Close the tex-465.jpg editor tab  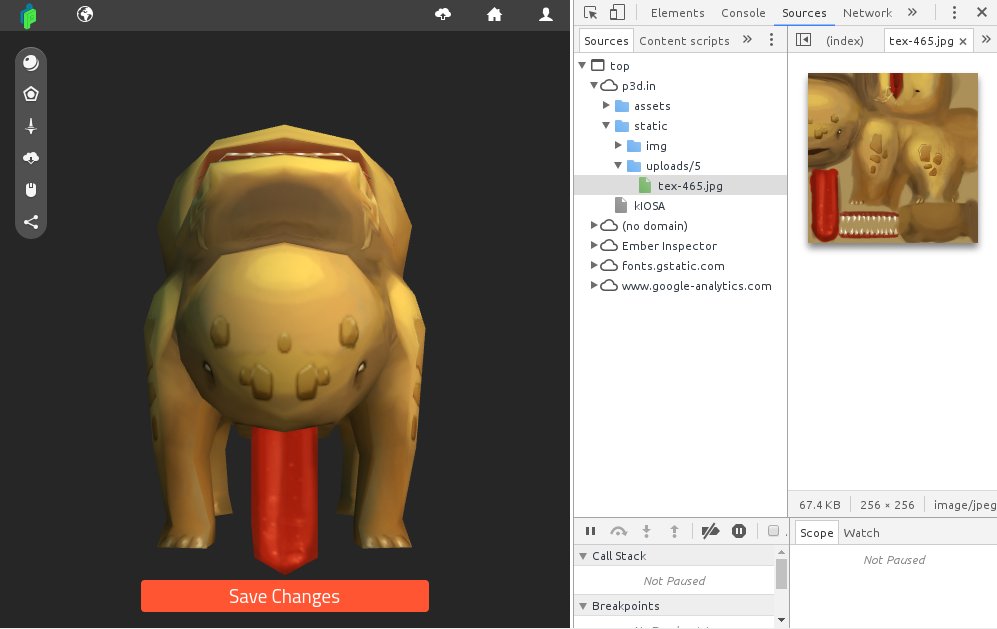coord(963,41)
